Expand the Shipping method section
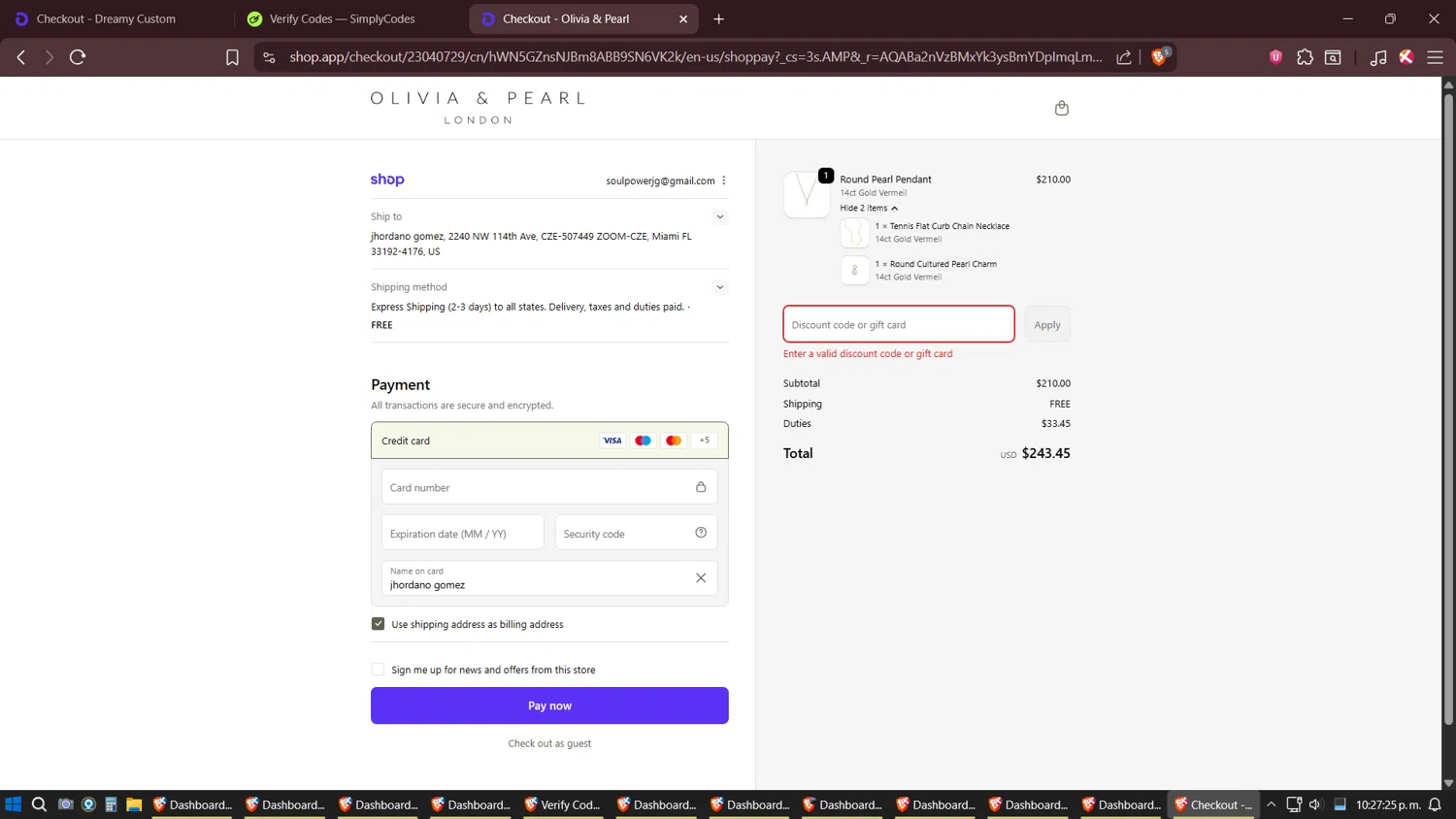Image resolution: width=1456 pixels, height=819 pixels. coord(719,287)
